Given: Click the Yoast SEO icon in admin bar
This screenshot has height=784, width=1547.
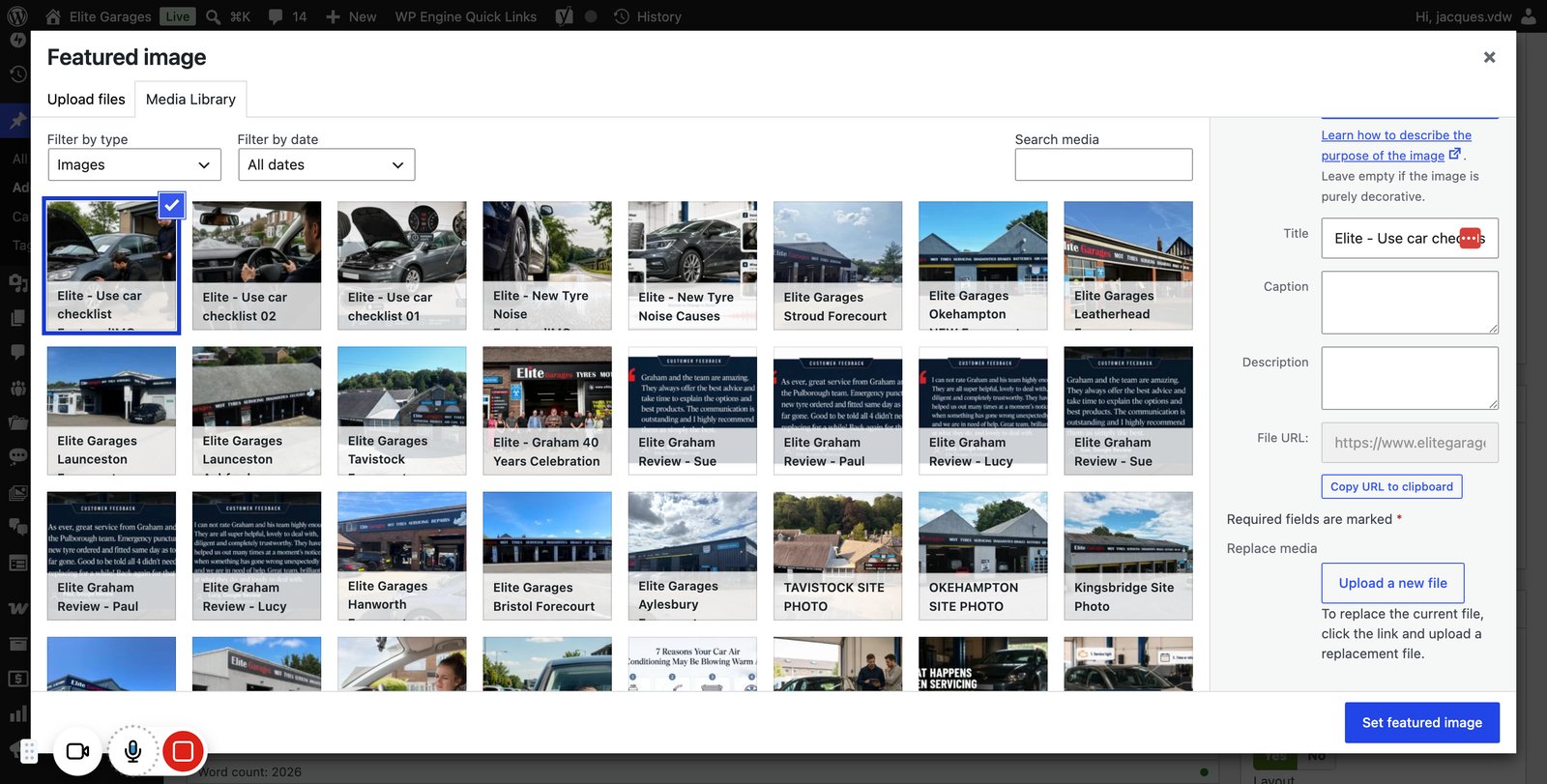Looking at the screenshot, I should coord(565,16).
